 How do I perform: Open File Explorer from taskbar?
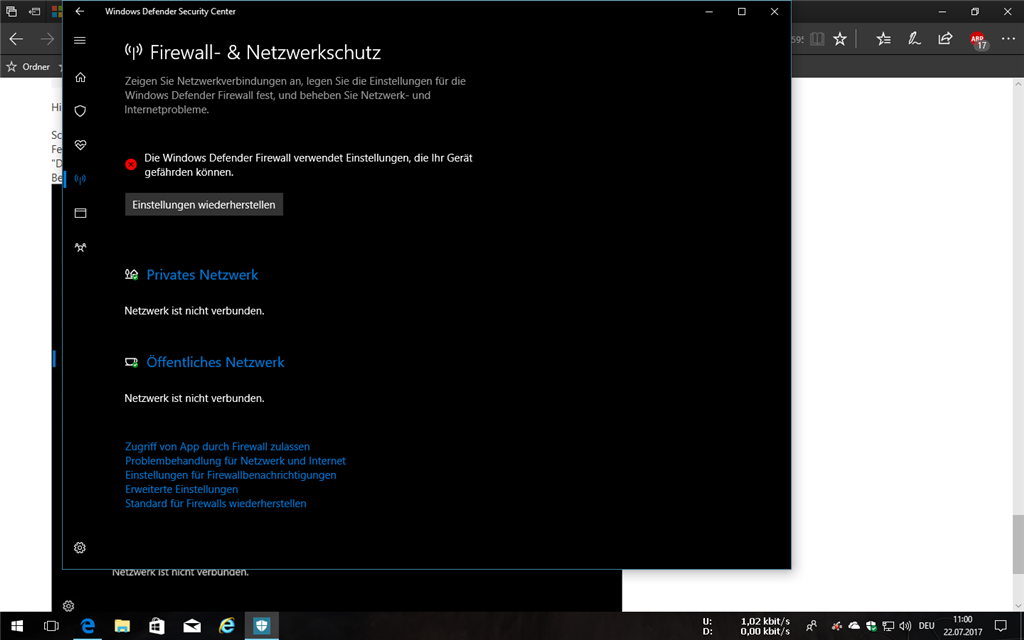pyautogui.click(x=122, y=626)
